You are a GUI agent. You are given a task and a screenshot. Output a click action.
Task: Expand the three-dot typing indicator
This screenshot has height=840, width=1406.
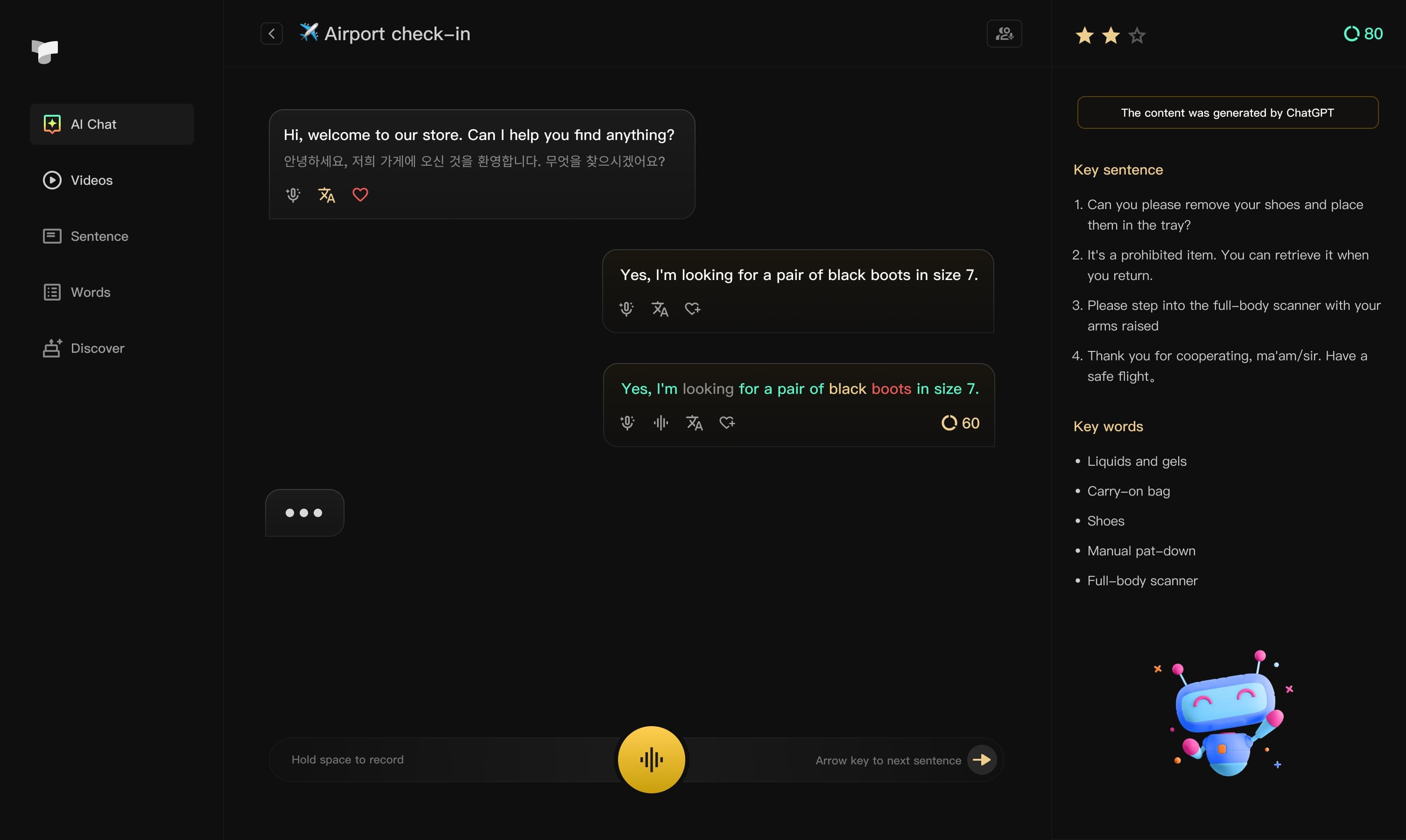coord(305,512)
